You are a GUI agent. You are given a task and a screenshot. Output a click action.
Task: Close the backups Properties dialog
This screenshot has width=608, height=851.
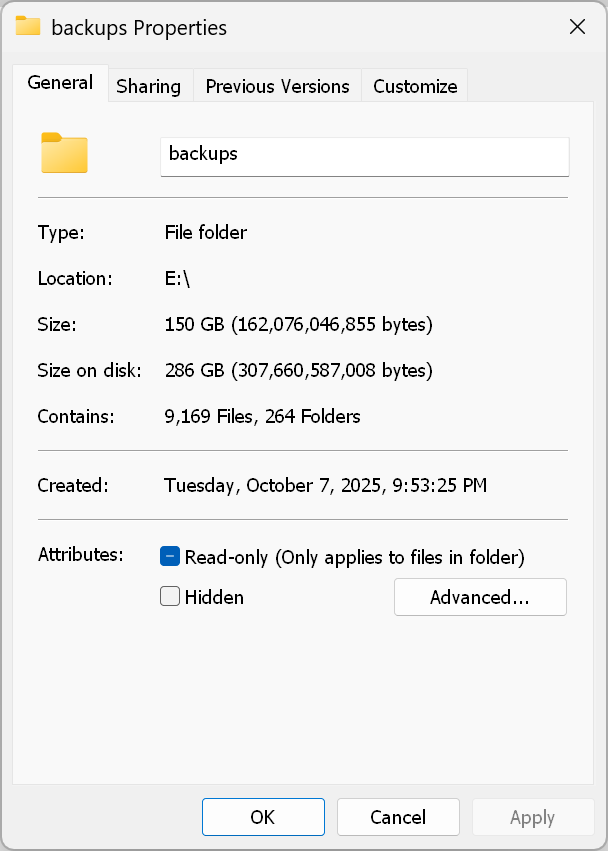click(x=577, y=27)
